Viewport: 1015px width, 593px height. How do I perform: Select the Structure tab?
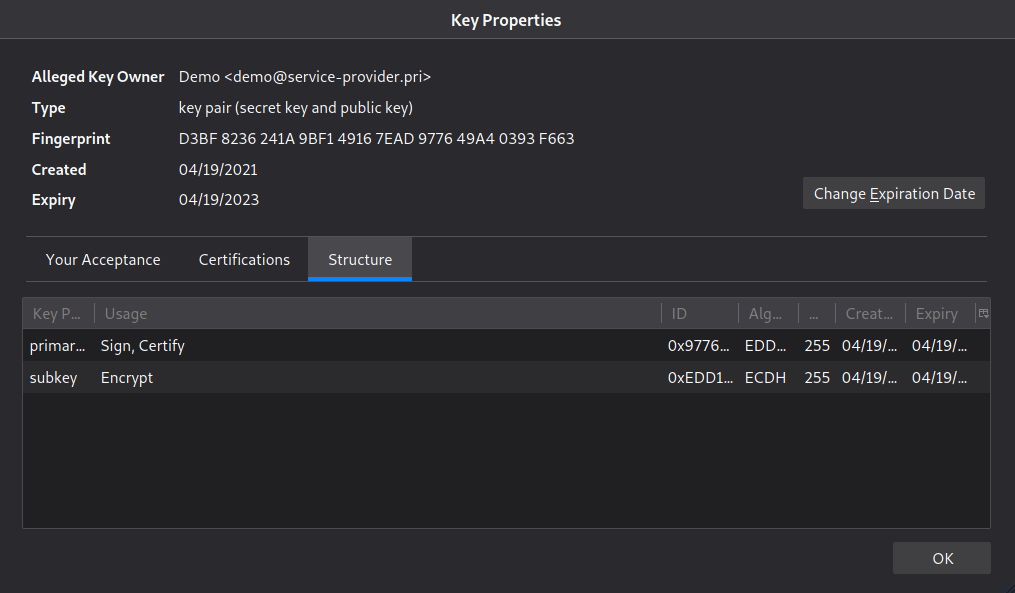[x=360, y=260]
